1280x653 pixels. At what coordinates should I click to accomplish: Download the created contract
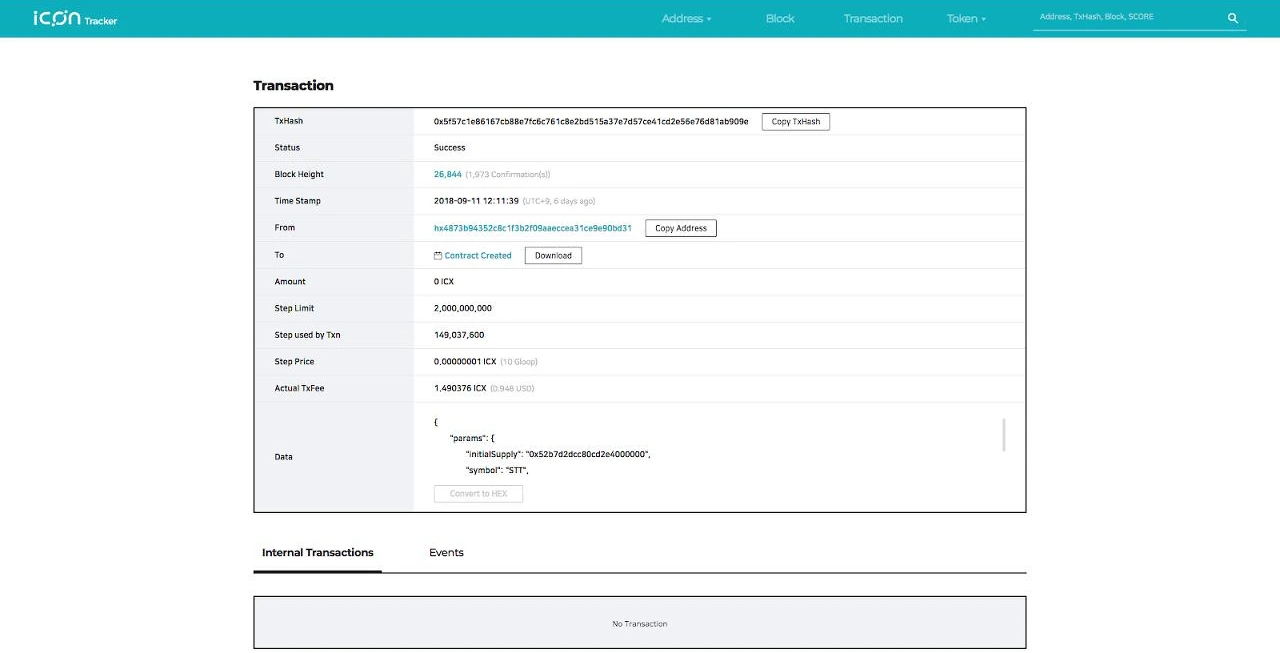(x=553, y=256)
